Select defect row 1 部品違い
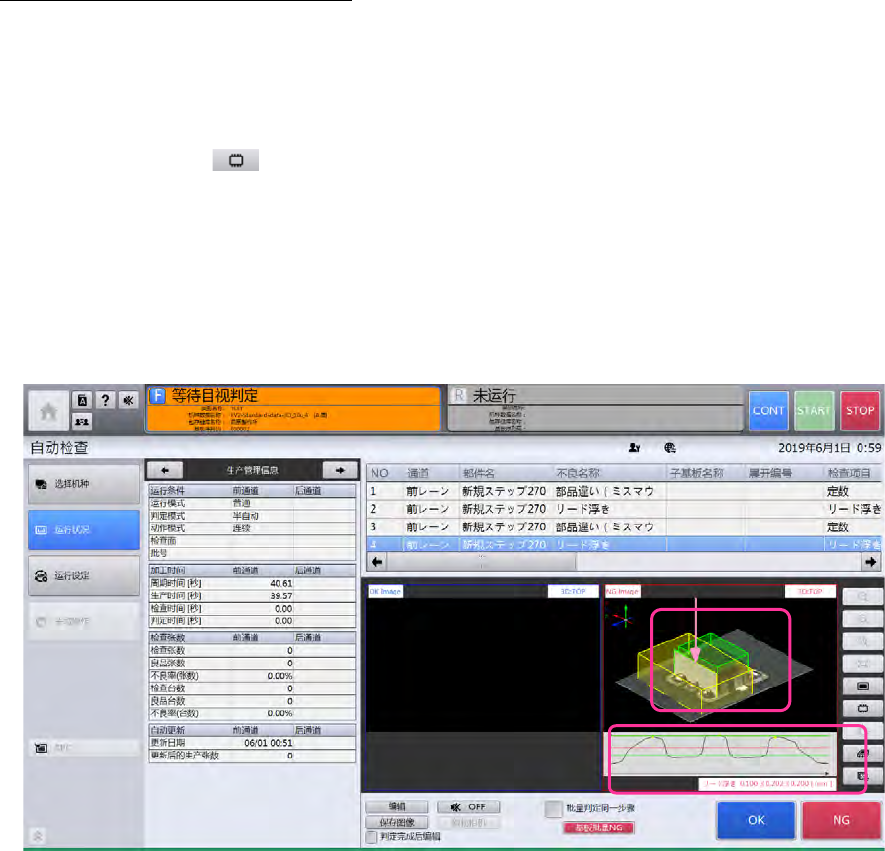Viewport: 885px width, 851px height. pos(624,491)
